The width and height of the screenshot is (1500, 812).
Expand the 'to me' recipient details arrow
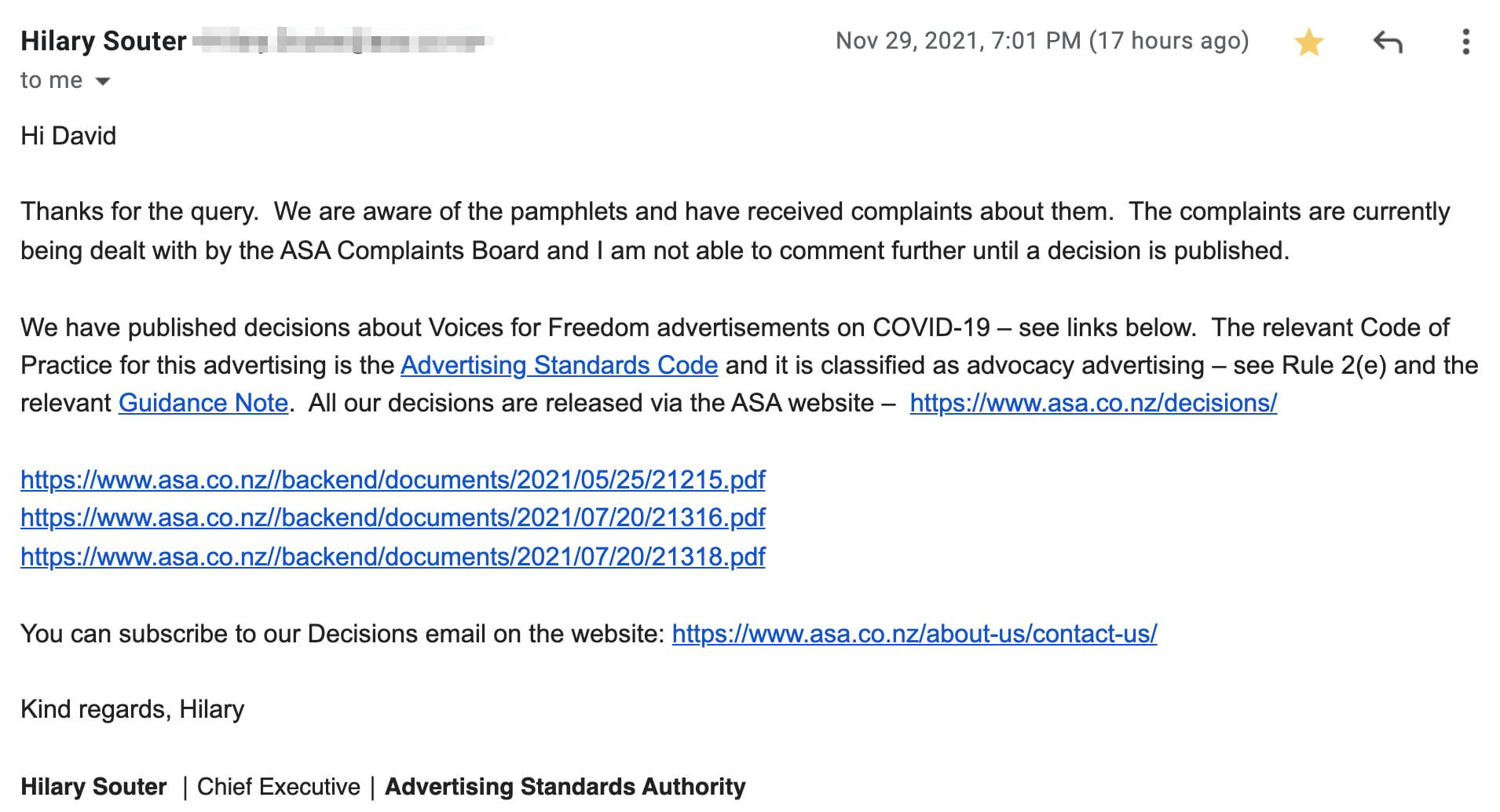point(103,81)
